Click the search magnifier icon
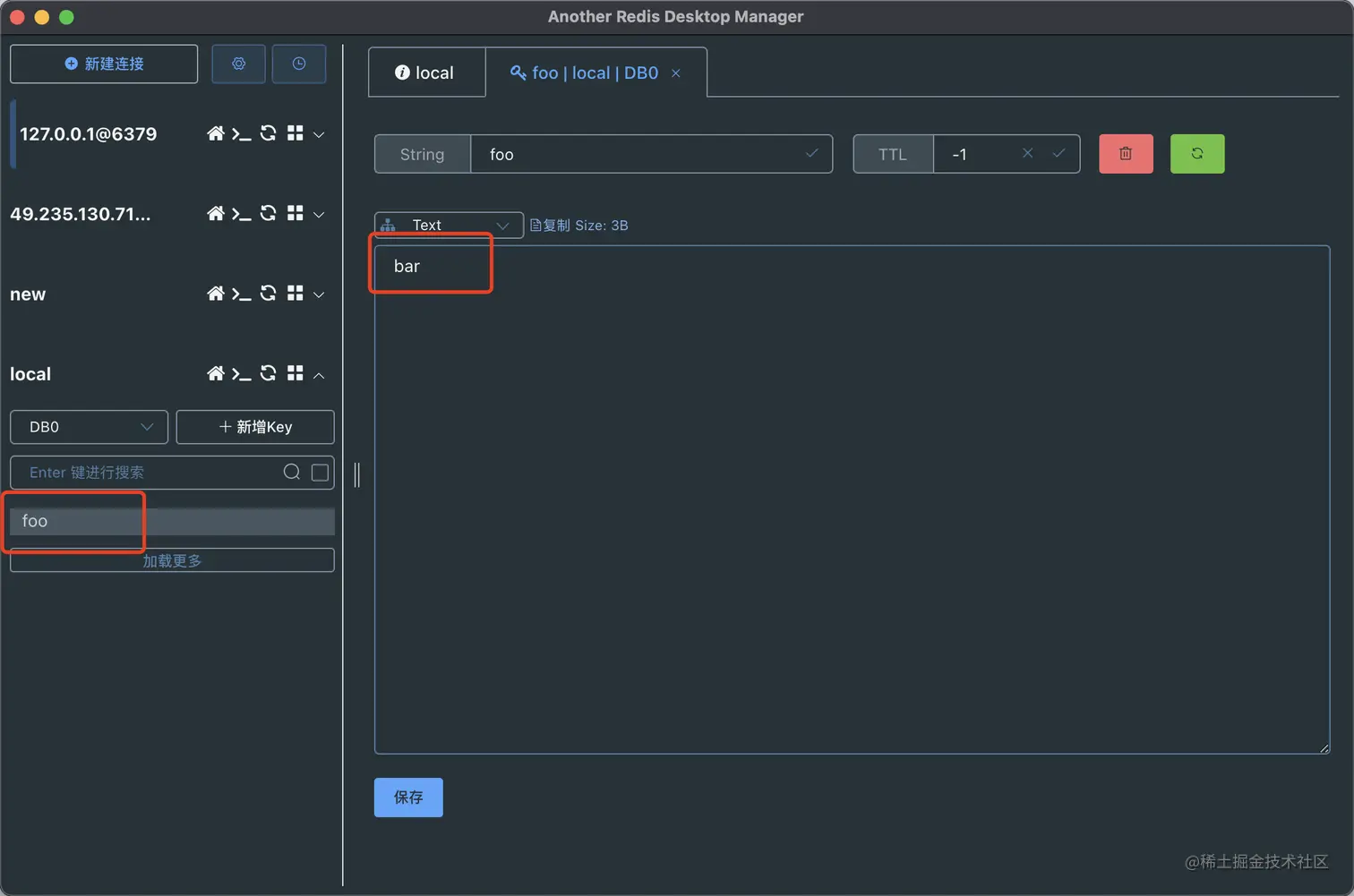This screenshot has width=1354, height=896. tap(292, 472)
